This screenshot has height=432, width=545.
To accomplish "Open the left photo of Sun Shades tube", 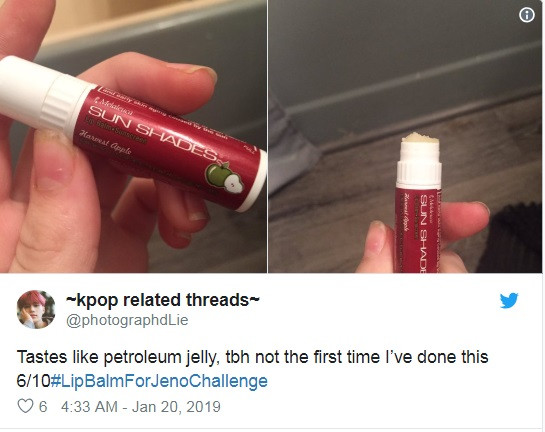I will [x=133, y=136].
